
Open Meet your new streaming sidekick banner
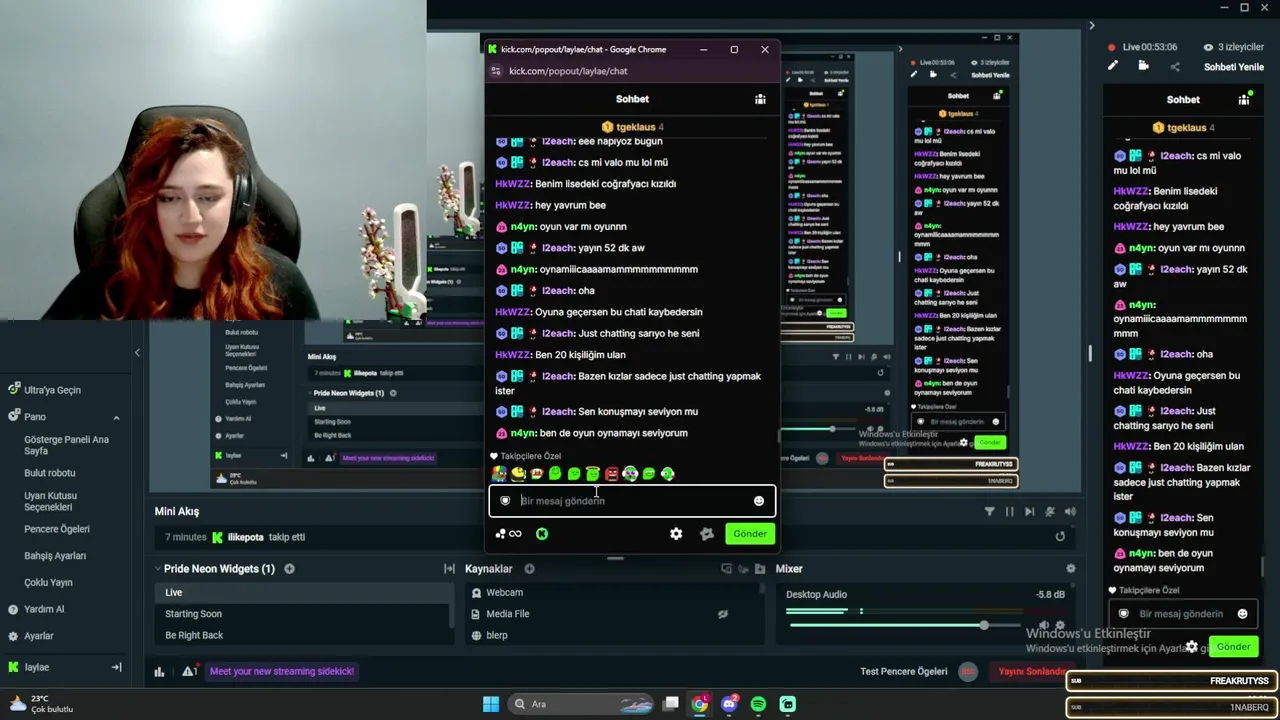(x=282, y=671)
